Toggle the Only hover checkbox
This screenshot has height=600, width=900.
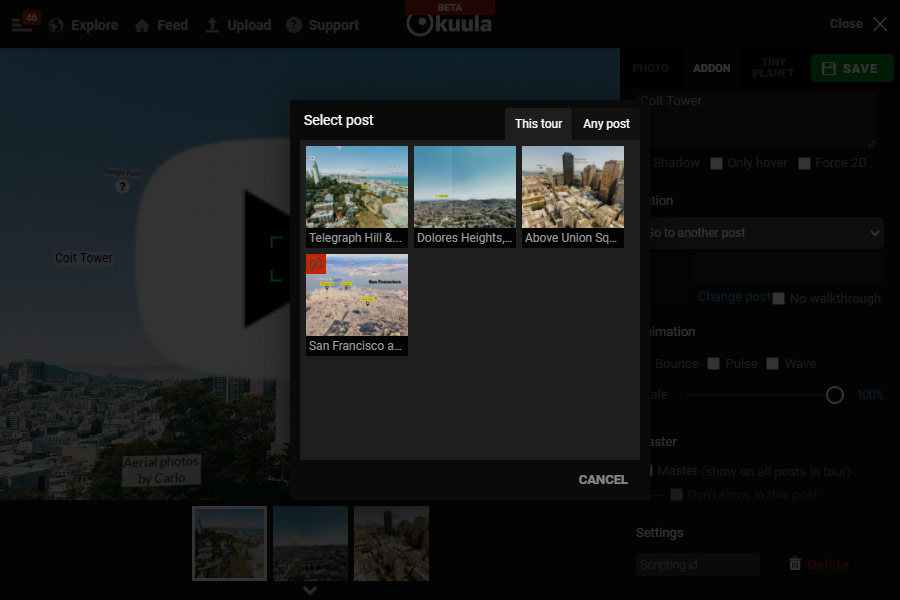pos(716,164)
